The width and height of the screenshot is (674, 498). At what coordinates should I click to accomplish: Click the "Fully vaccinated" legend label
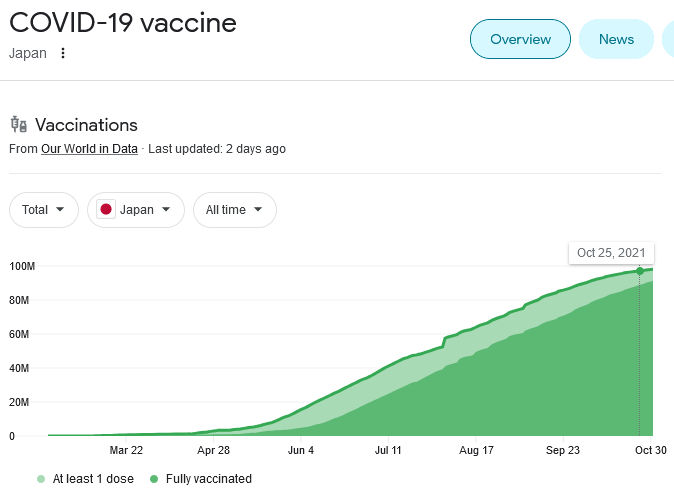click(209, 479)
